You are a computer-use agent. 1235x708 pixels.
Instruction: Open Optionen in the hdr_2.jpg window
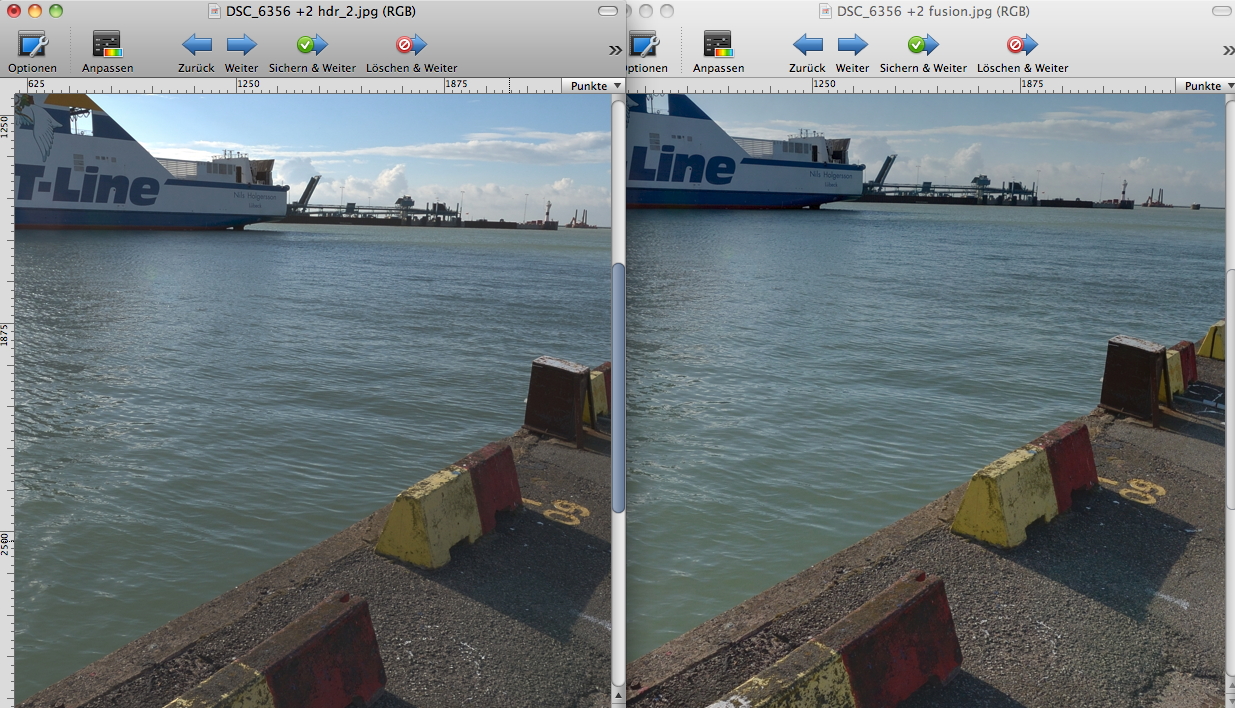click(x=32, y=45)
